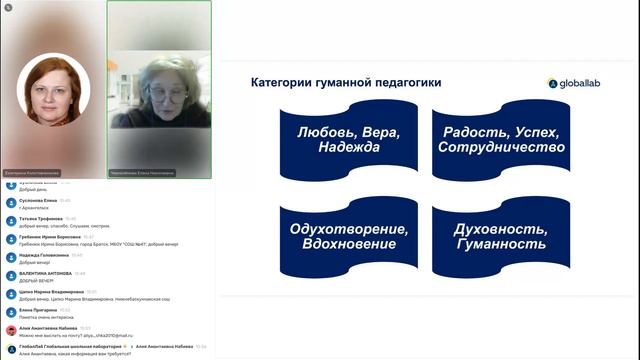Image resolution: width=640 pixels, height=360 pixels.
Task: Click the star badge after ГлобалЛаб account name
Action: (125, 347)
